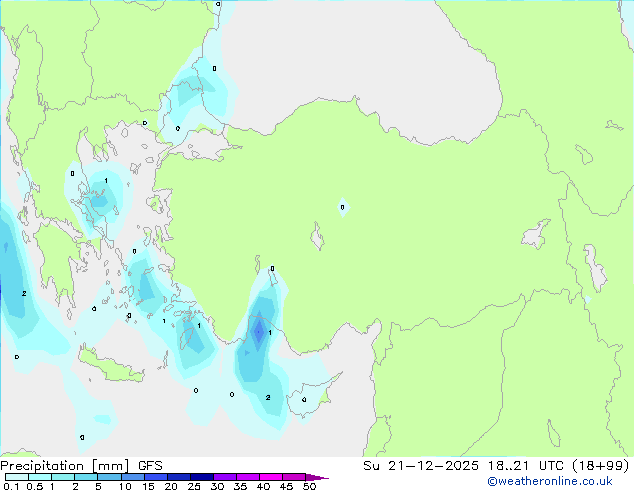Click the 25–30 mm navy legend swatch
Image resolution: width=634 pixels, height=490 pixels.
click(x=201, y=477)
